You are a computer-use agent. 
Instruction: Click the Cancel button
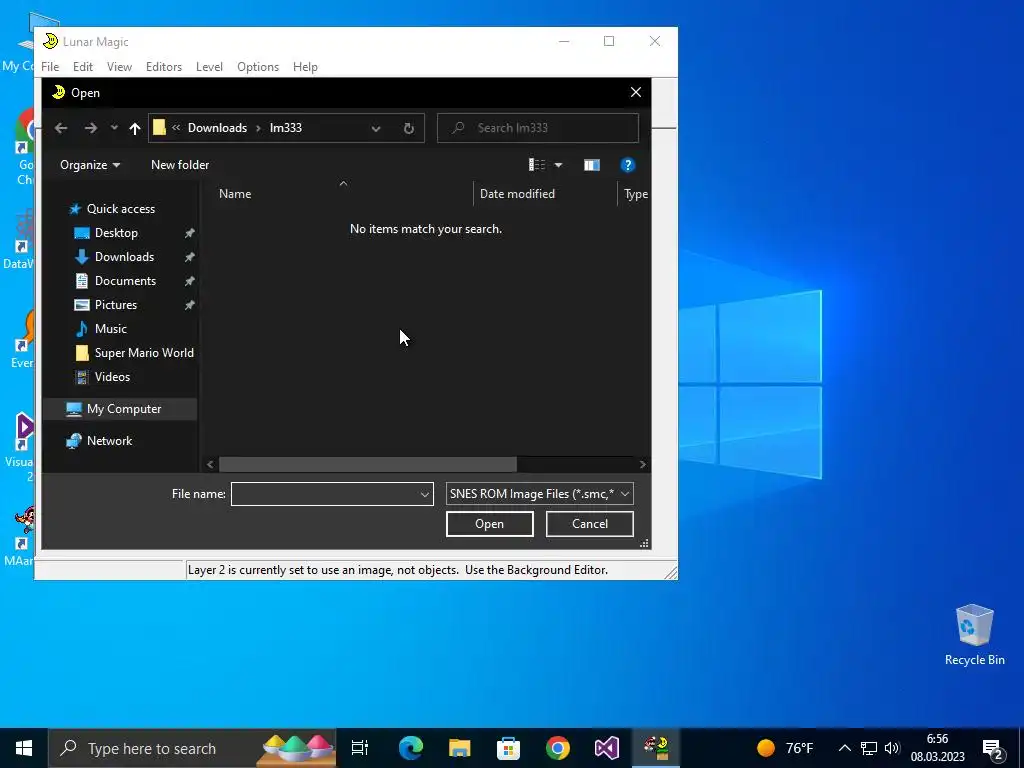click(x=590, y=524)
